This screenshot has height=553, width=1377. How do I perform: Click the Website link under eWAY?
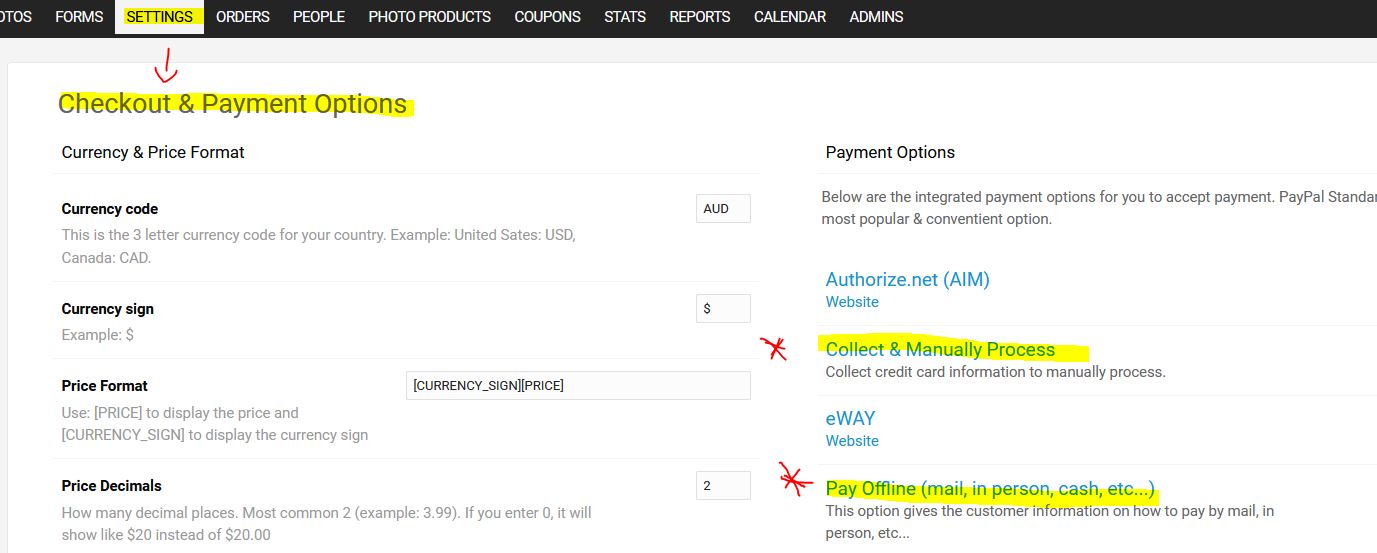(852, 441)
